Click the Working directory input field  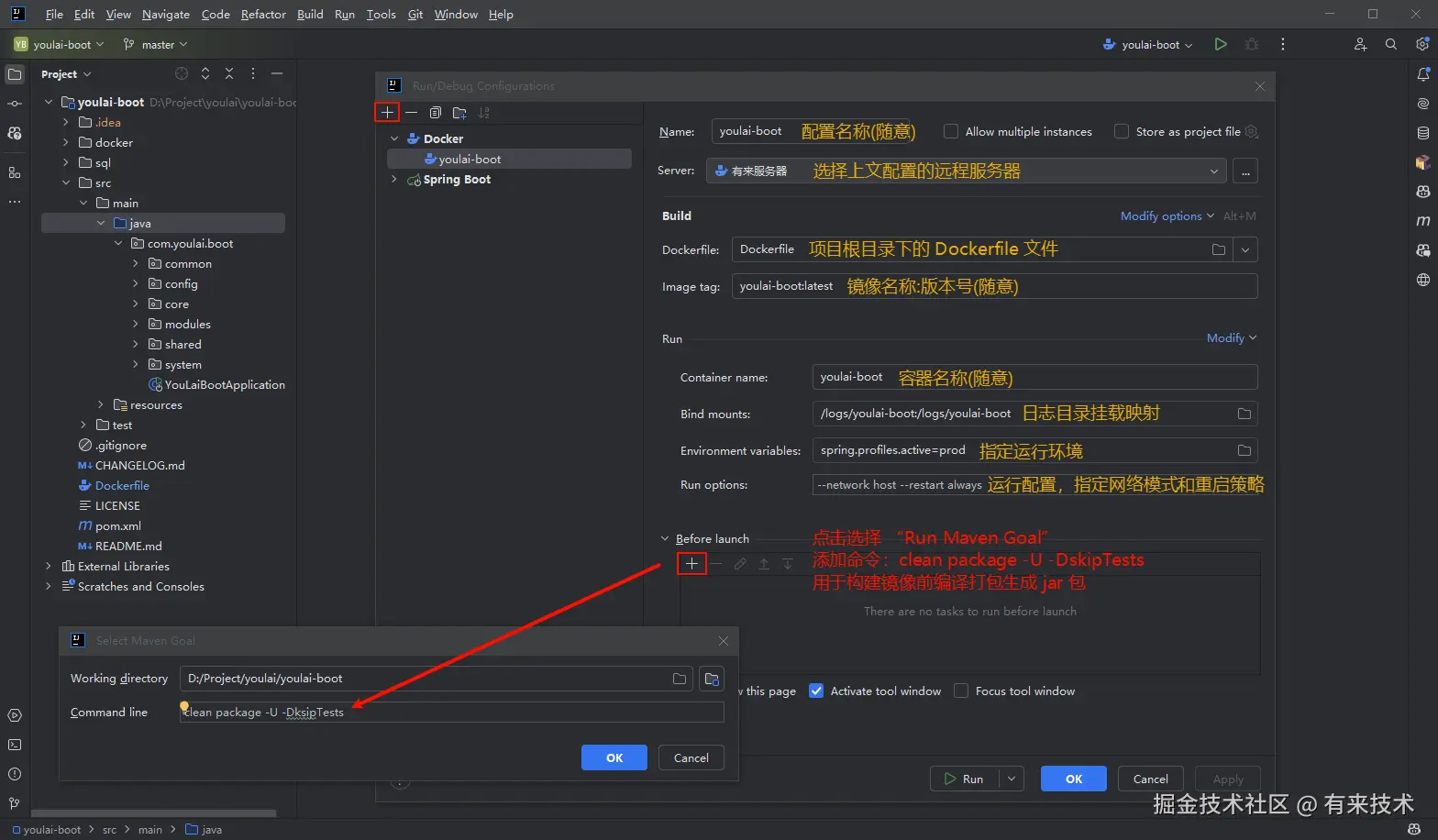(x=438, y=679)
